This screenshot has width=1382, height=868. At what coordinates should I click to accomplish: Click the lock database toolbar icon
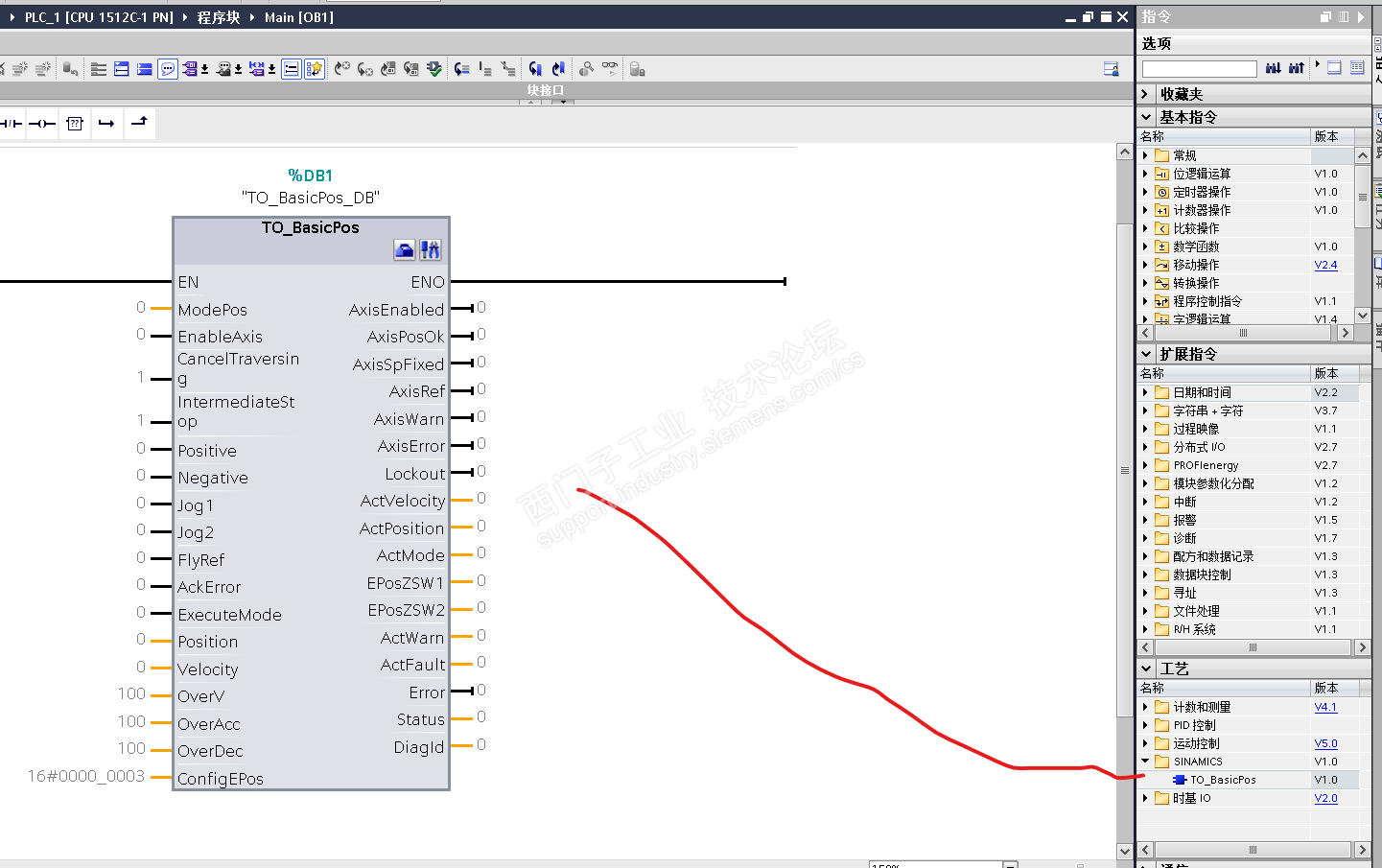[638, 69]
